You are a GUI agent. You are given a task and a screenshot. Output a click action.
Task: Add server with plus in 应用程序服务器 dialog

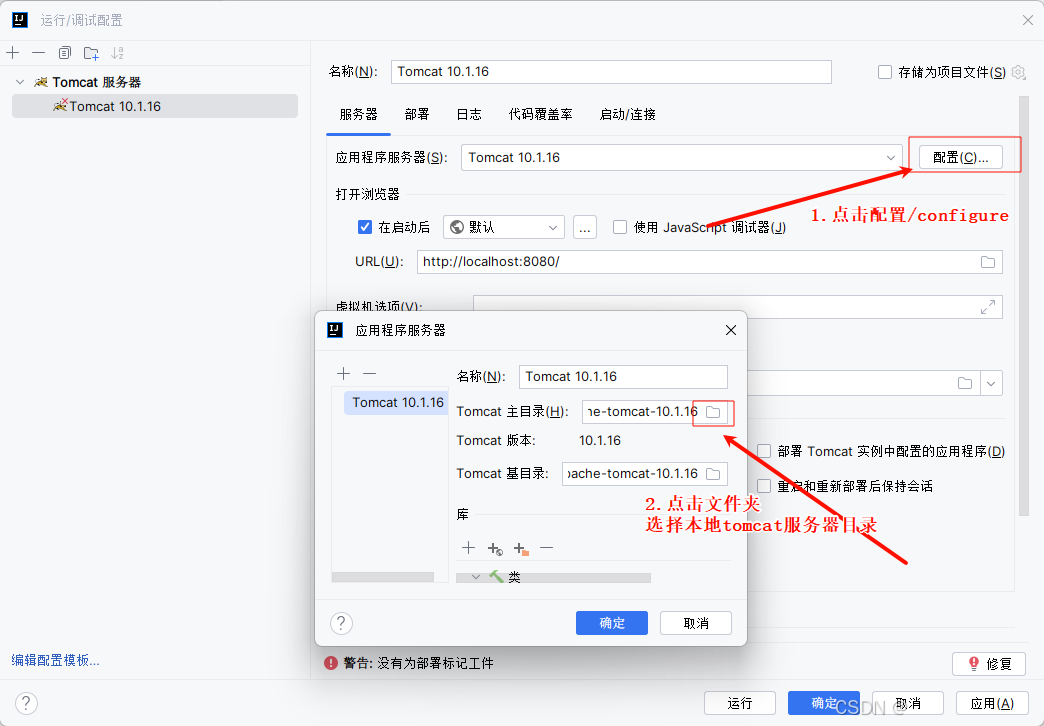point(344,374)
